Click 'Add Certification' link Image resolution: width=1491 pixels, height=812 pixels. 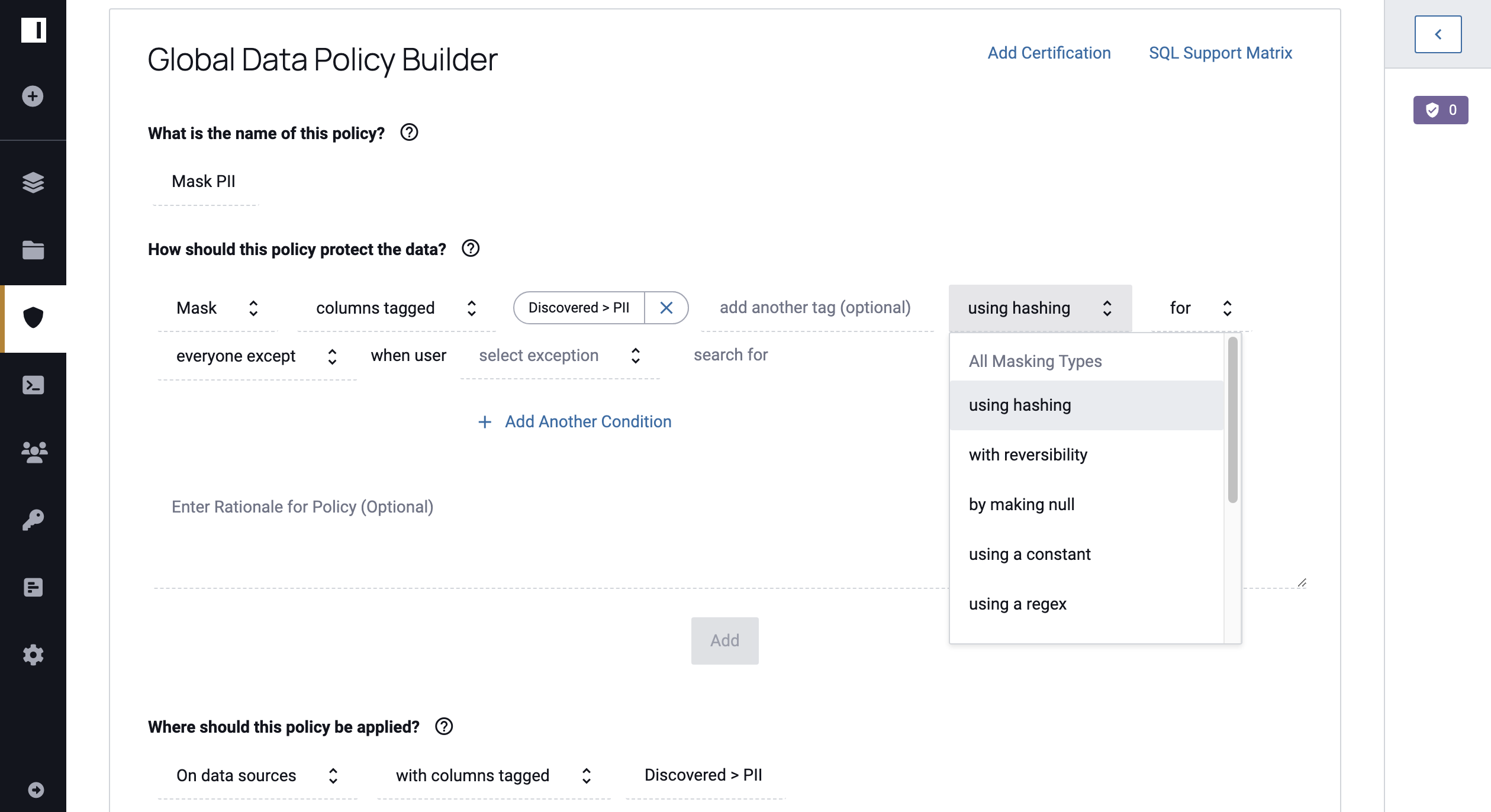point(1049,52)
